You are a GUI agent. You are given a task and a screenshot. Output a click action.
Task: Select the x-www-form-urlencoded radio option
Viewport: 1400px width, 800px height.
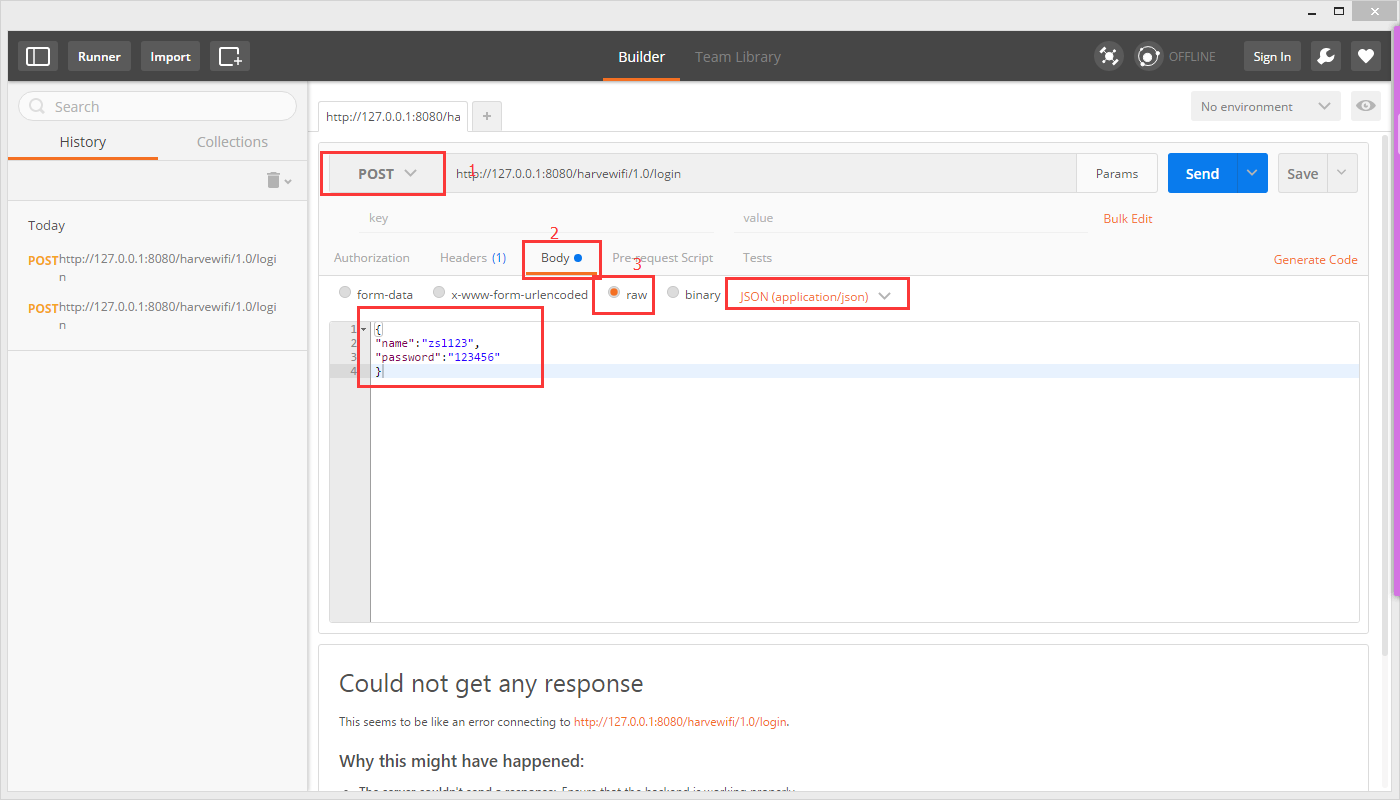tap(439, 294)
